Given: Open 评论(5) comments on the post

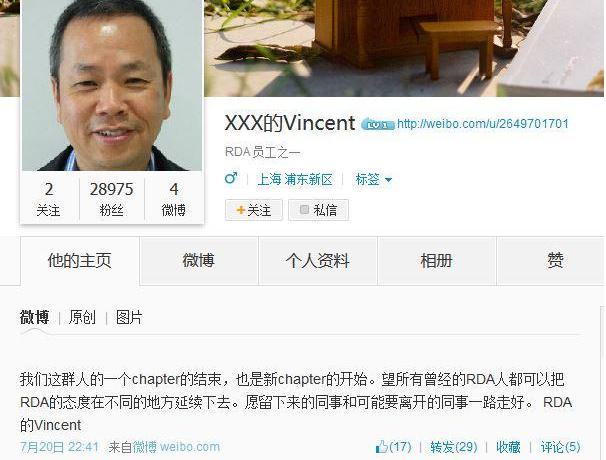Looking at the screenshot, I should pyautogui.click(x=560, y=447).
